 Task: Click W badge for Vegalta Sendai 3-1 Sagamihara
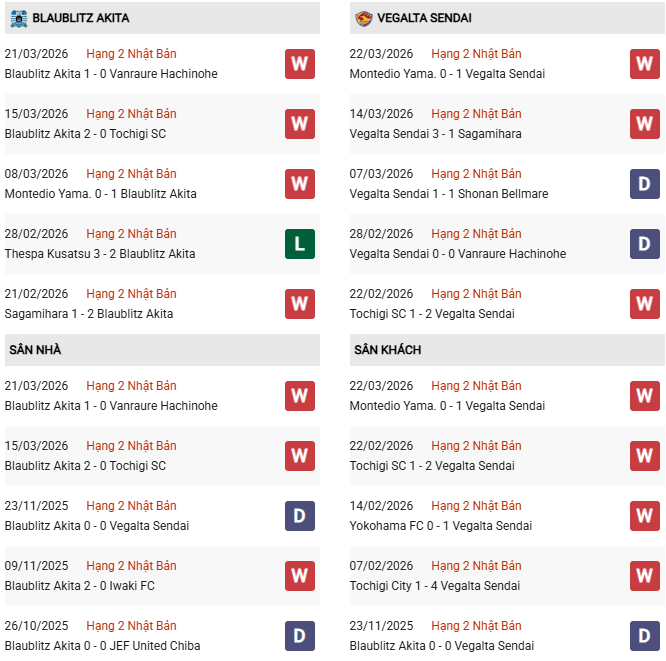tap(645, 123)
